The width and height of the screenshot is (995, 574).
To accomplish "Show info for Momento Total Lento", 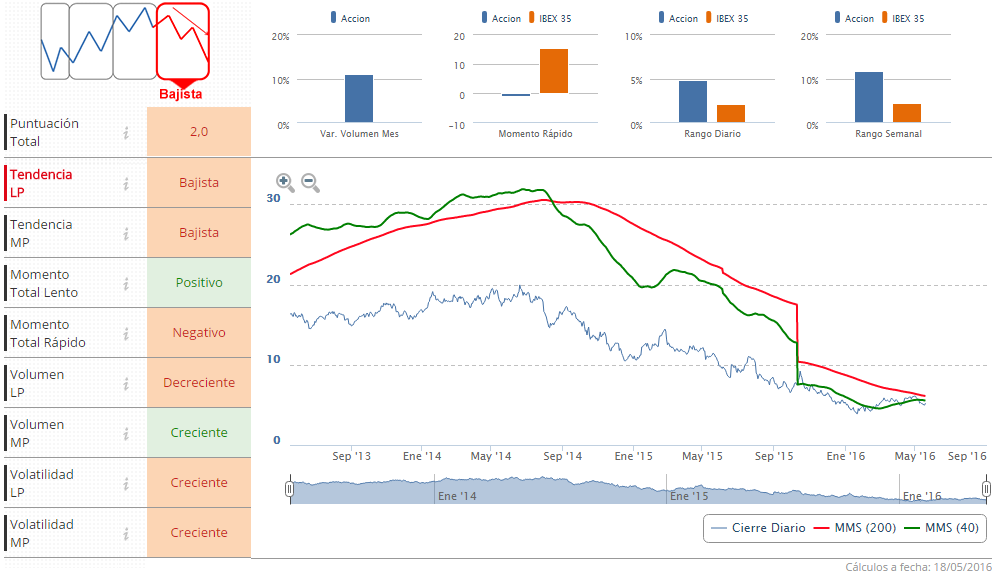I will pos(126,283).
